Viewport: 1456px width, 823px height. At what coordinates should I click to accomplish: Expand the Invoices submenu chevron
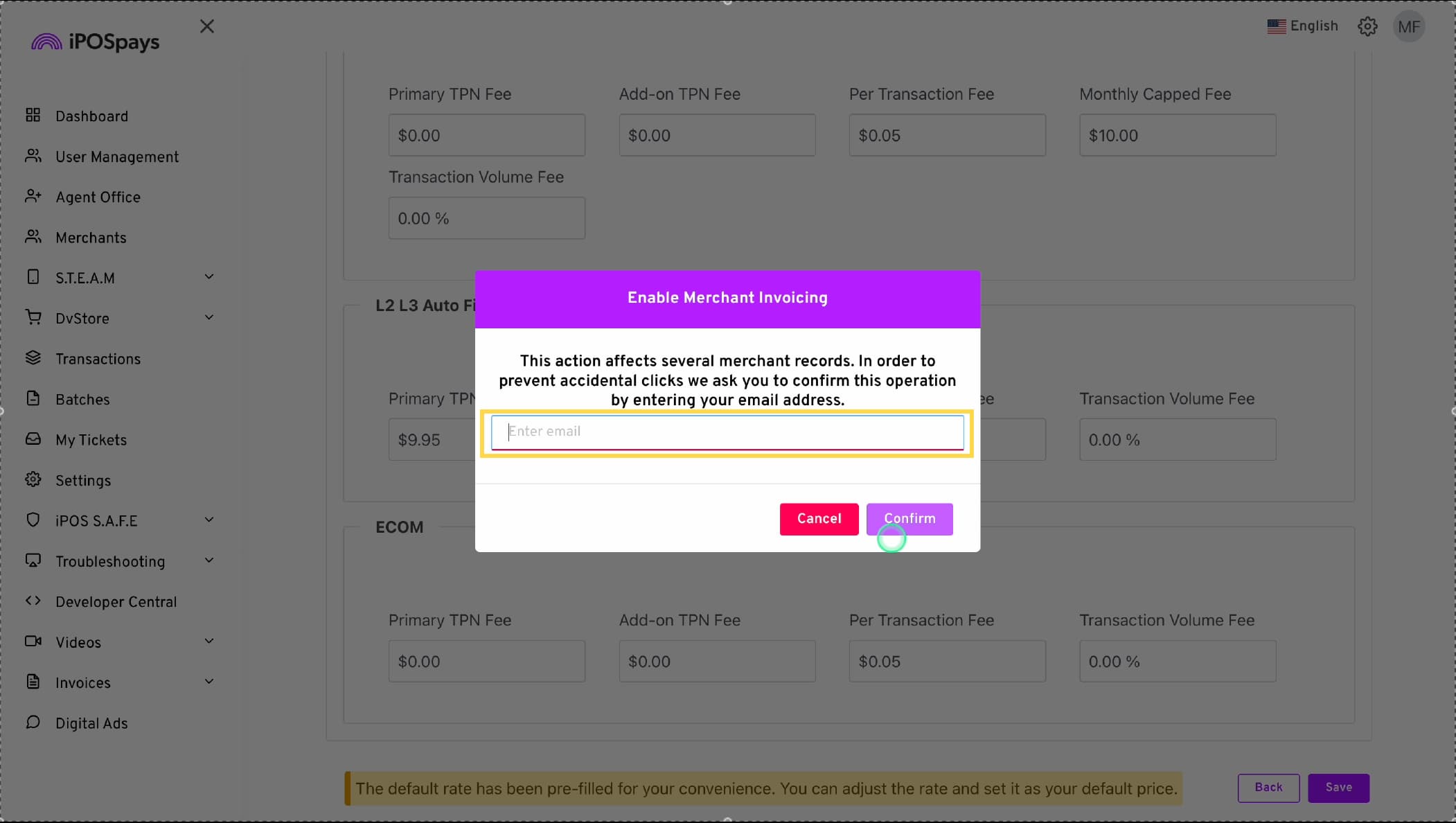(x=208, y=682)
